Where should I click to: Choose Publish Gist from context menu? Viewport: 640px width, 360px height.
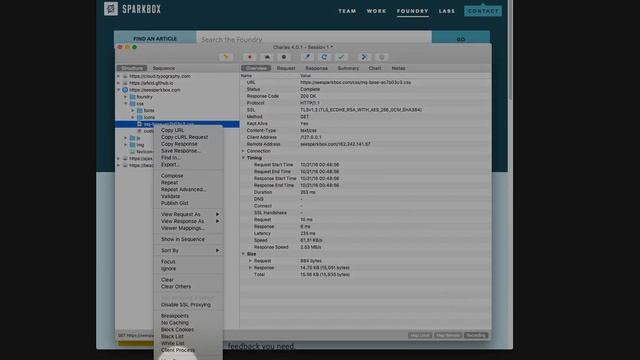[x=175, y=203]
